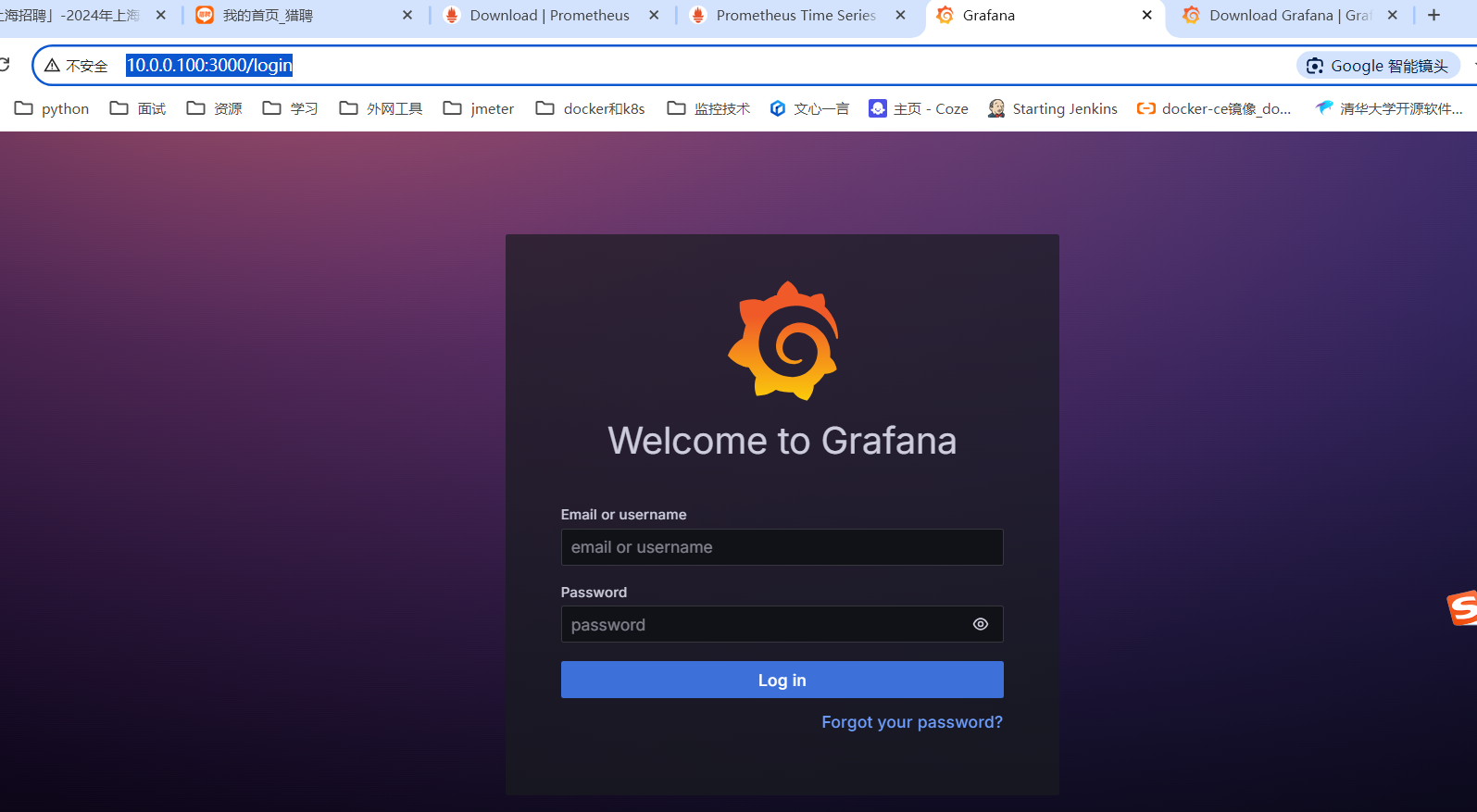Toggle password visibility eye icon
This screenshot has height=812, width=1477.
(x=980, y=624)
